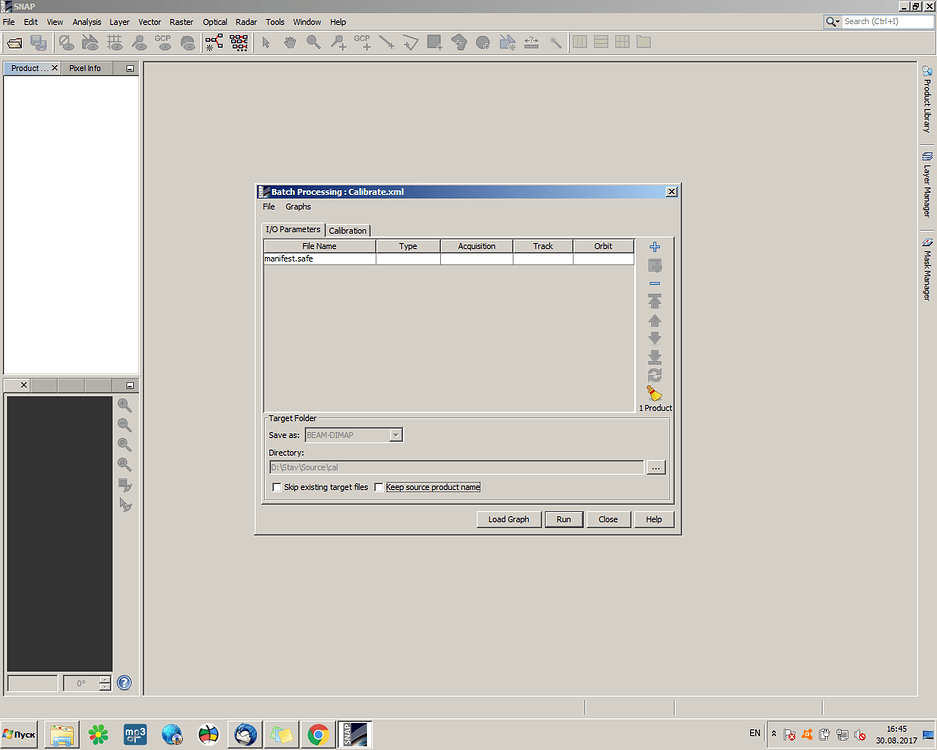This screenshot has height=750, width=937.
Task: Move product to top of list
Action: (x=655, y=301)
